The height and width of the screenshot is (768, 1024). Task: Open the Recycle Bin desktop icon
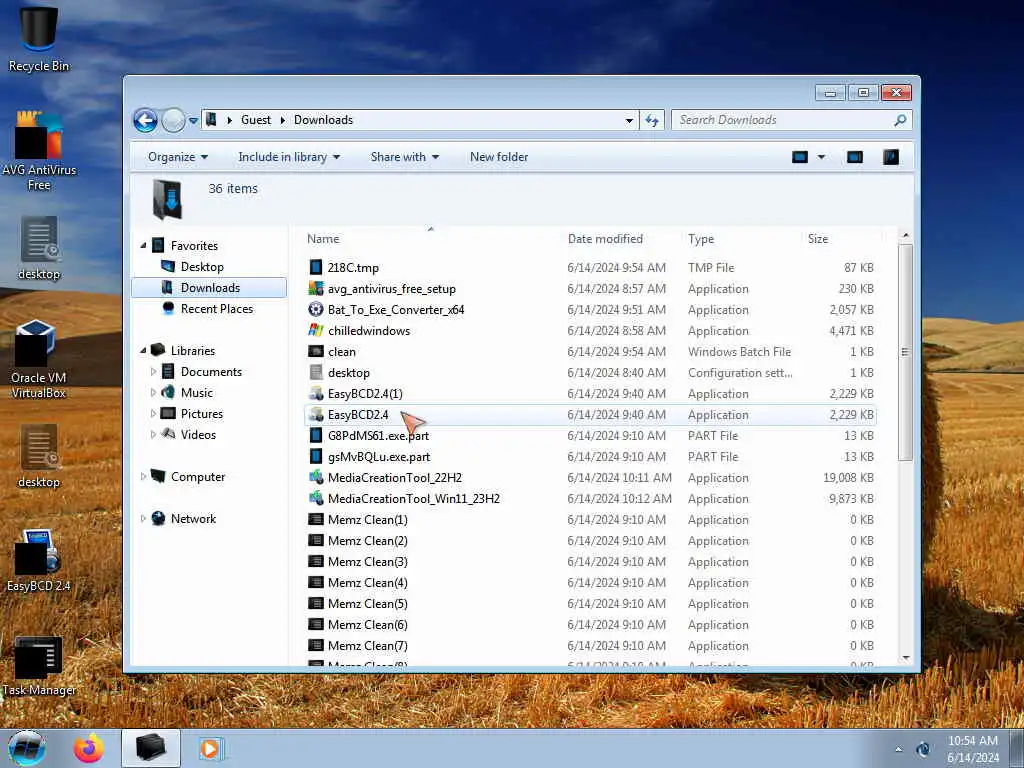(x=39, y=38)
